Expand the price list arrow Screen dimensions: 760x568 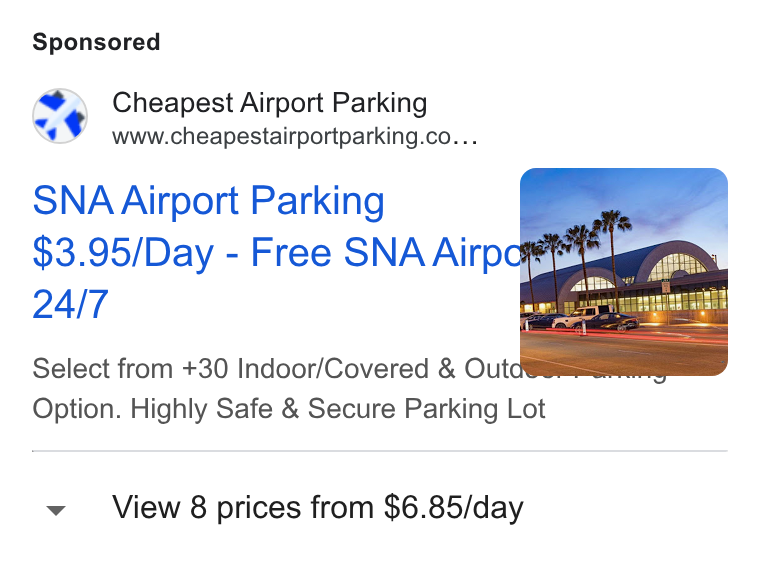(56, 510)
